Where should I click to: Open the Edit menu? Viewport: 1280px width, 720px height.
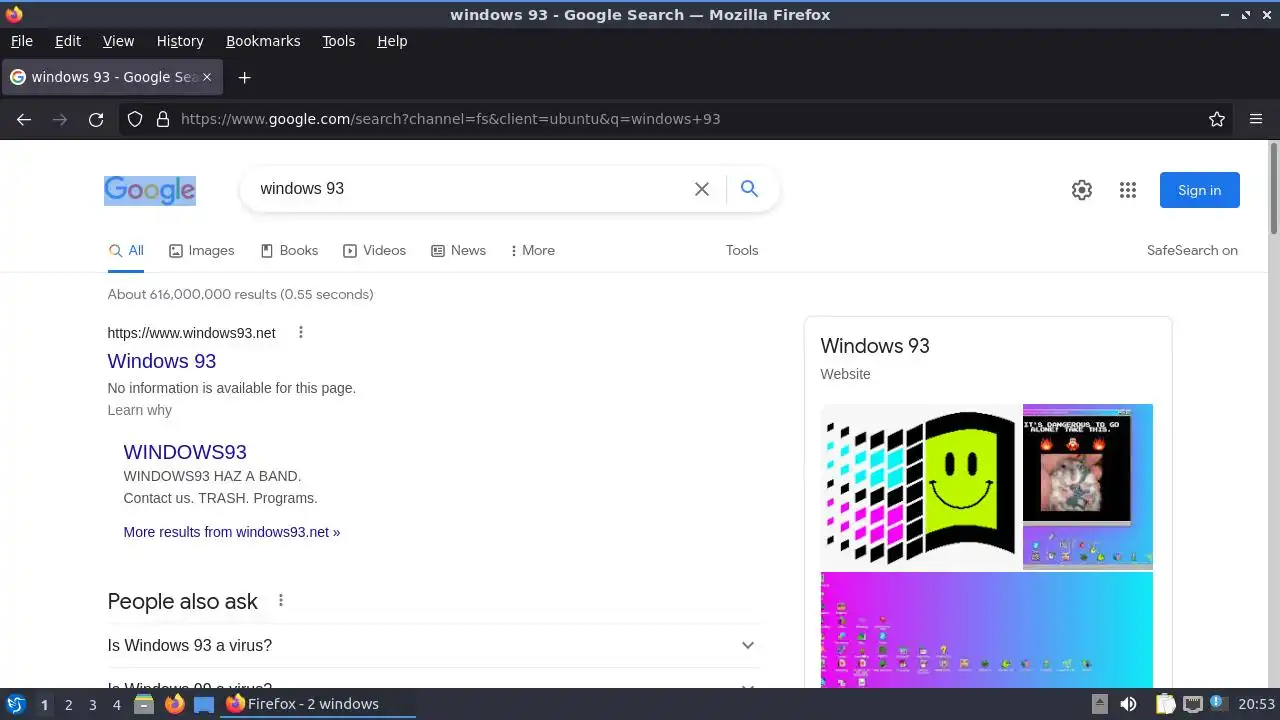pos(68,41)
